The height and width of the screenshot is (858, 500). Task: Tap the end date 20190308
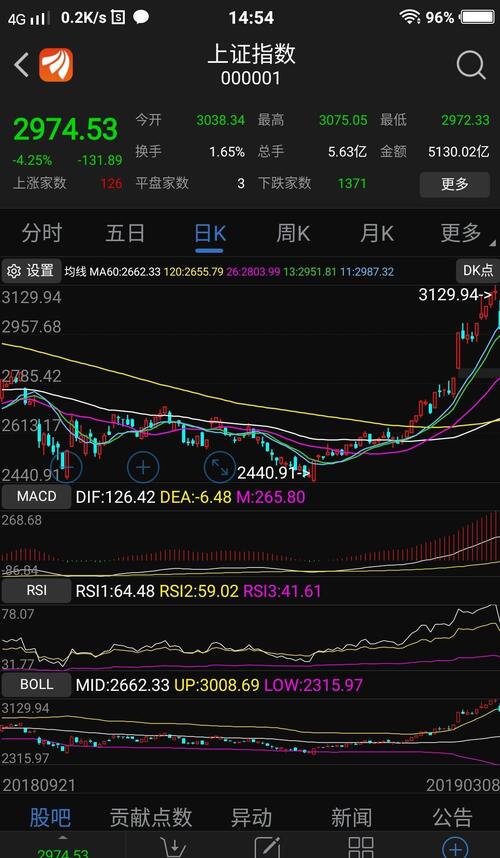[x=463, y=785]
